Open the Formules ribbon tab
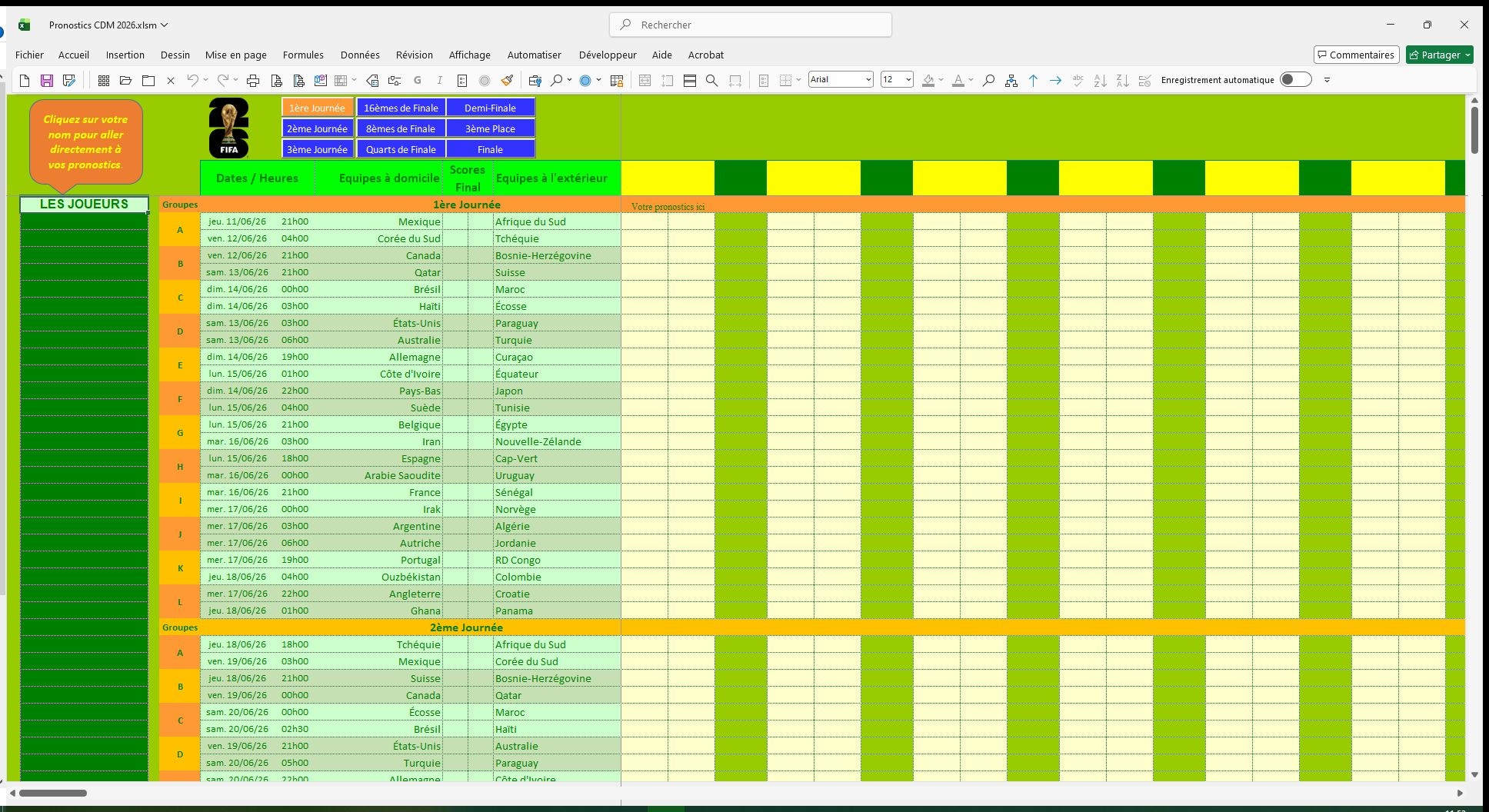Screen dimensions: 1489x812 [x=303, y=55]
